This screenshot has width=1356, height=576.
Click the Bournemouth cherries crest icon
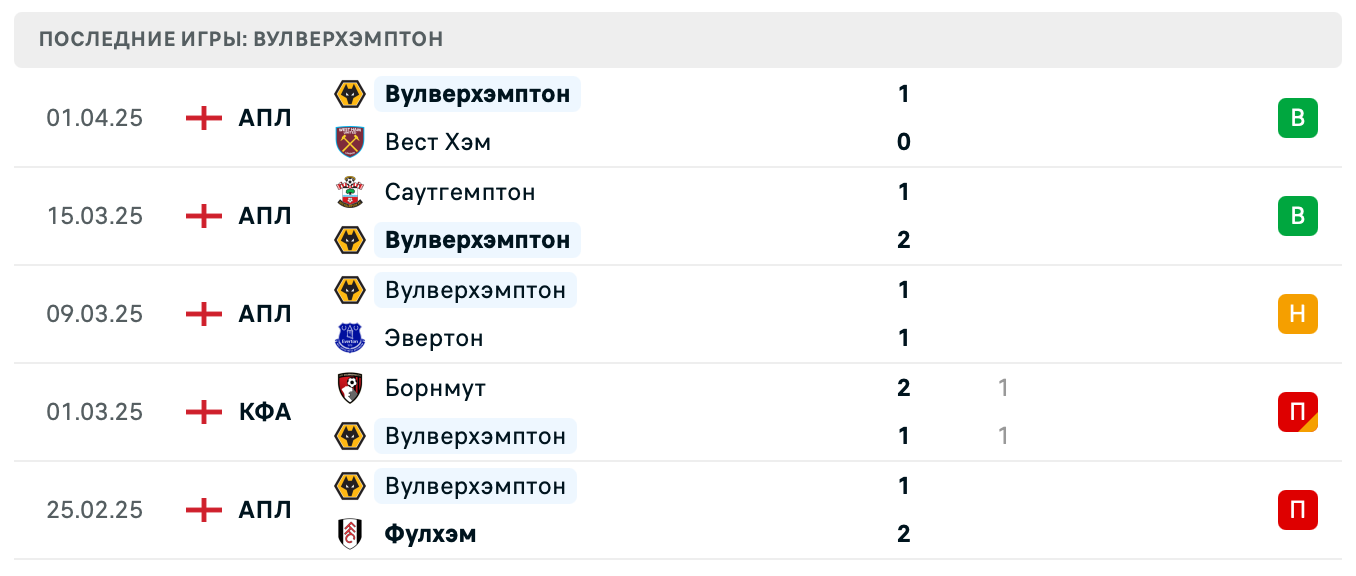350,388
